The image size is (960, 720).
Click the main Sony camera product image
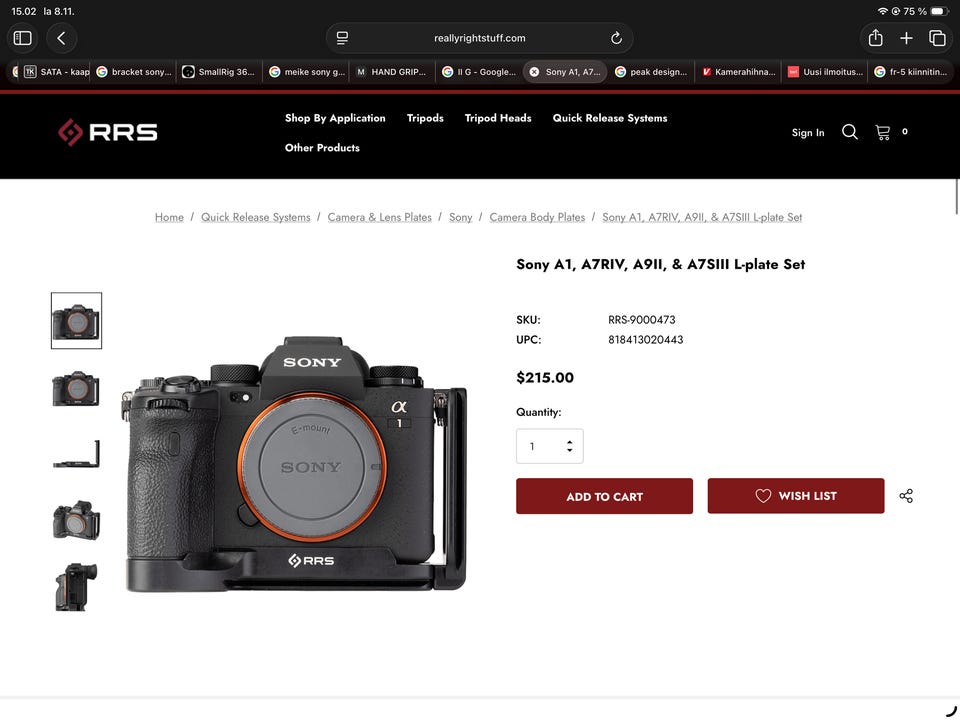point(295,464)
